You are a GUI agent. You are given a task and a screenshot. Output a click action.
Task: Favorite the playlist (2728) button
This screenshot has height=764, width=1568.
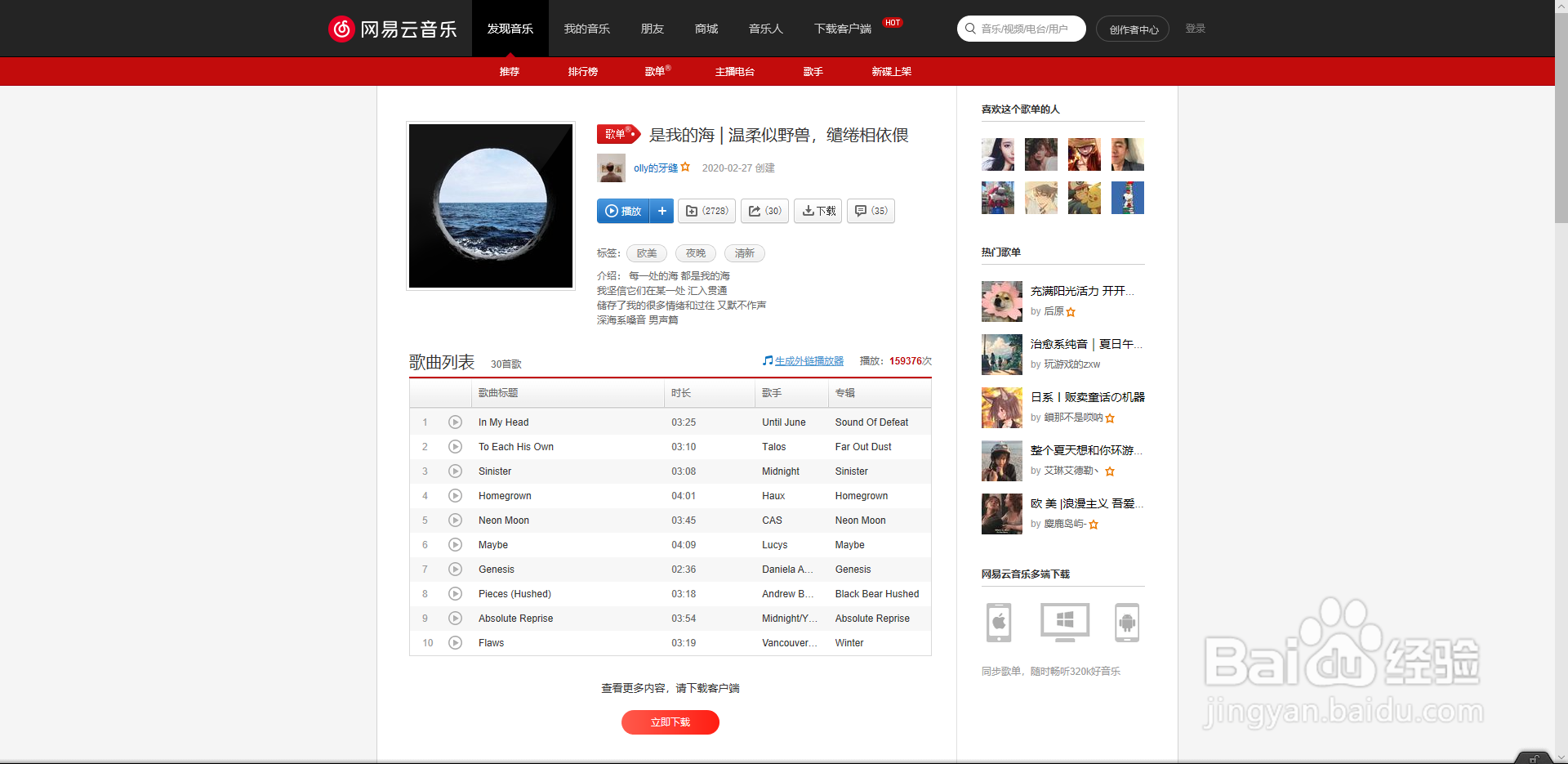pos(707,211)
